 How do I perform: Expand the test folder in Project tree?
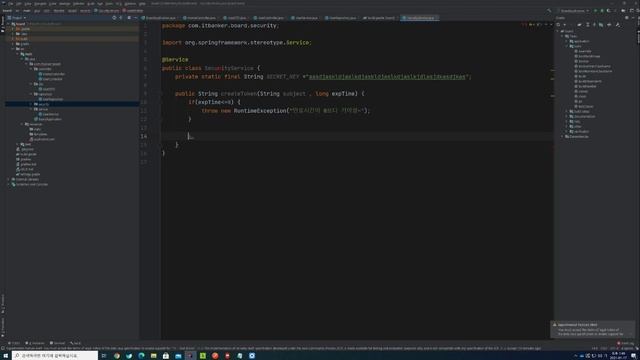[x=18, y=144]
